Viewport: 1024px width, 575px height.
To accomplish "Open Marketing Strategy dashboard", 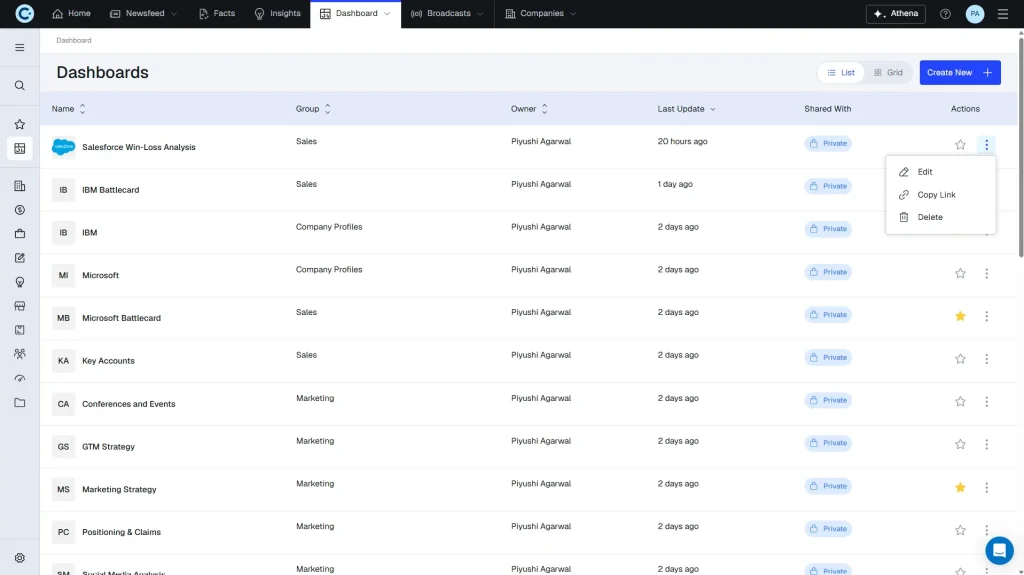I will coord(119,489).
